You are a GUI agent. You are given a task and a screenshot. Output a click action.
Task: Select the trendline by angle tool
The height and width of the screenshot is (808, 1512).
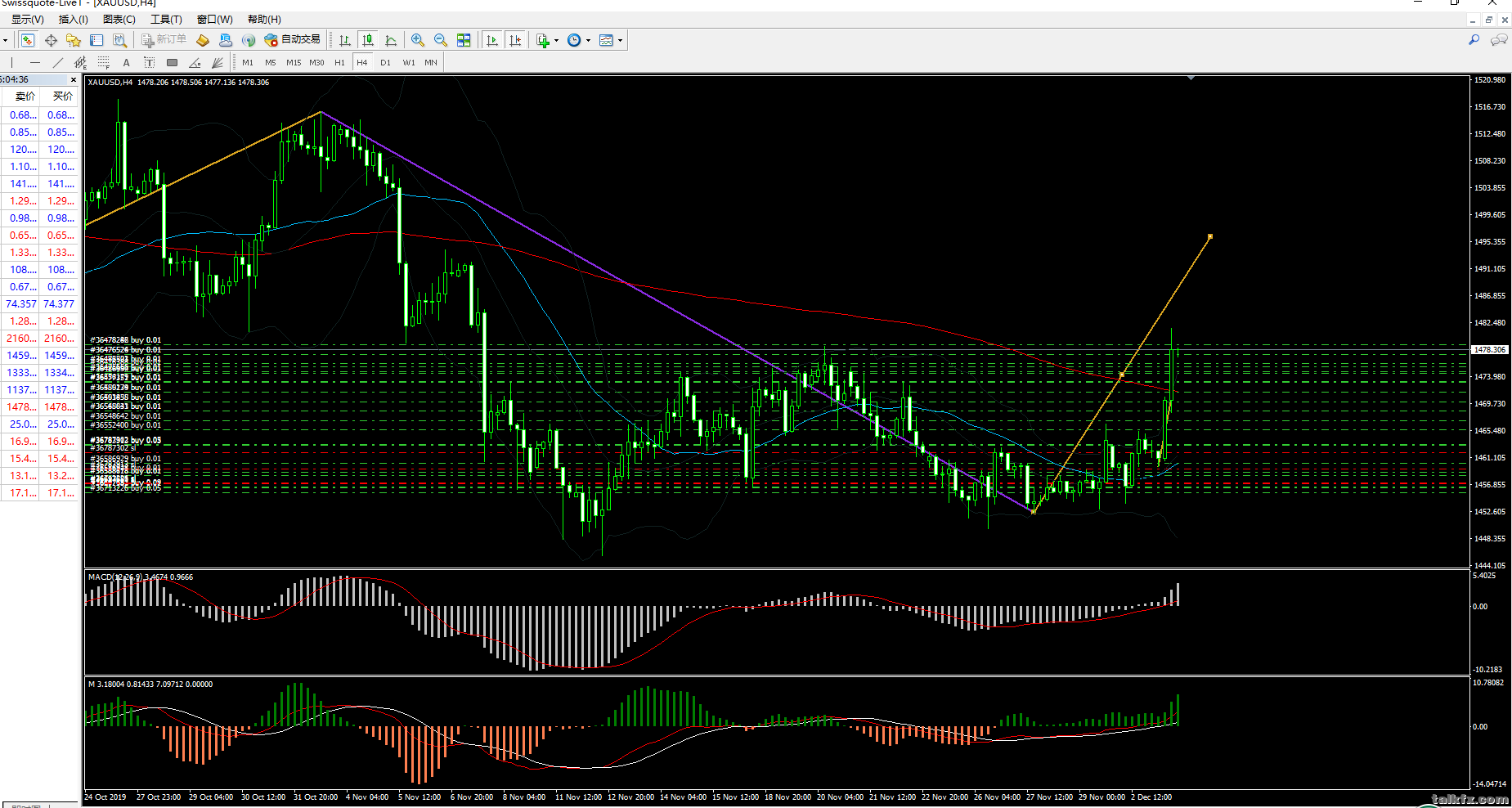[195, 62]
